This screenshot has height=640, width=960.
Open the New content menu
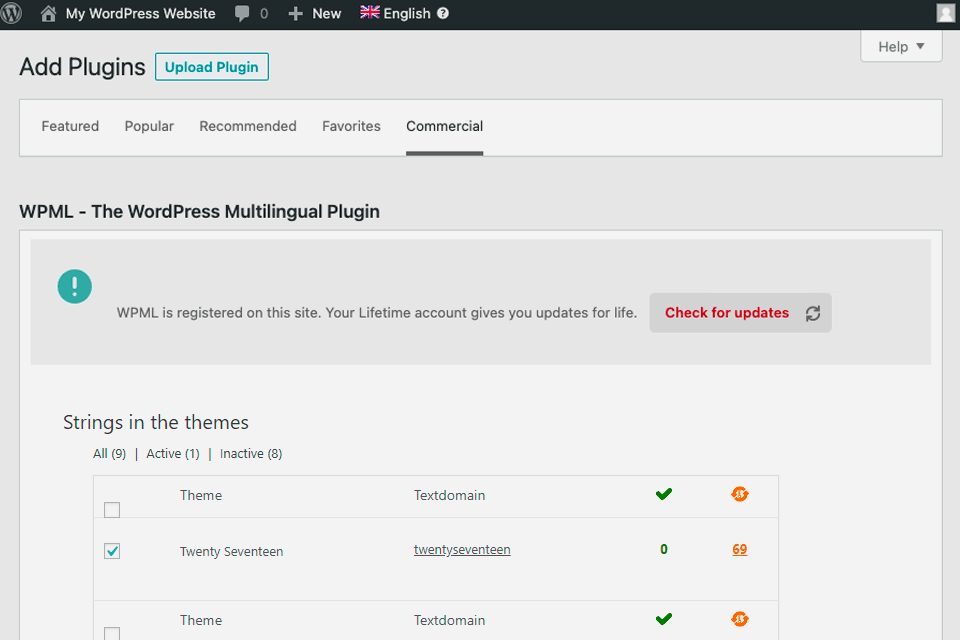pos(326,13)
